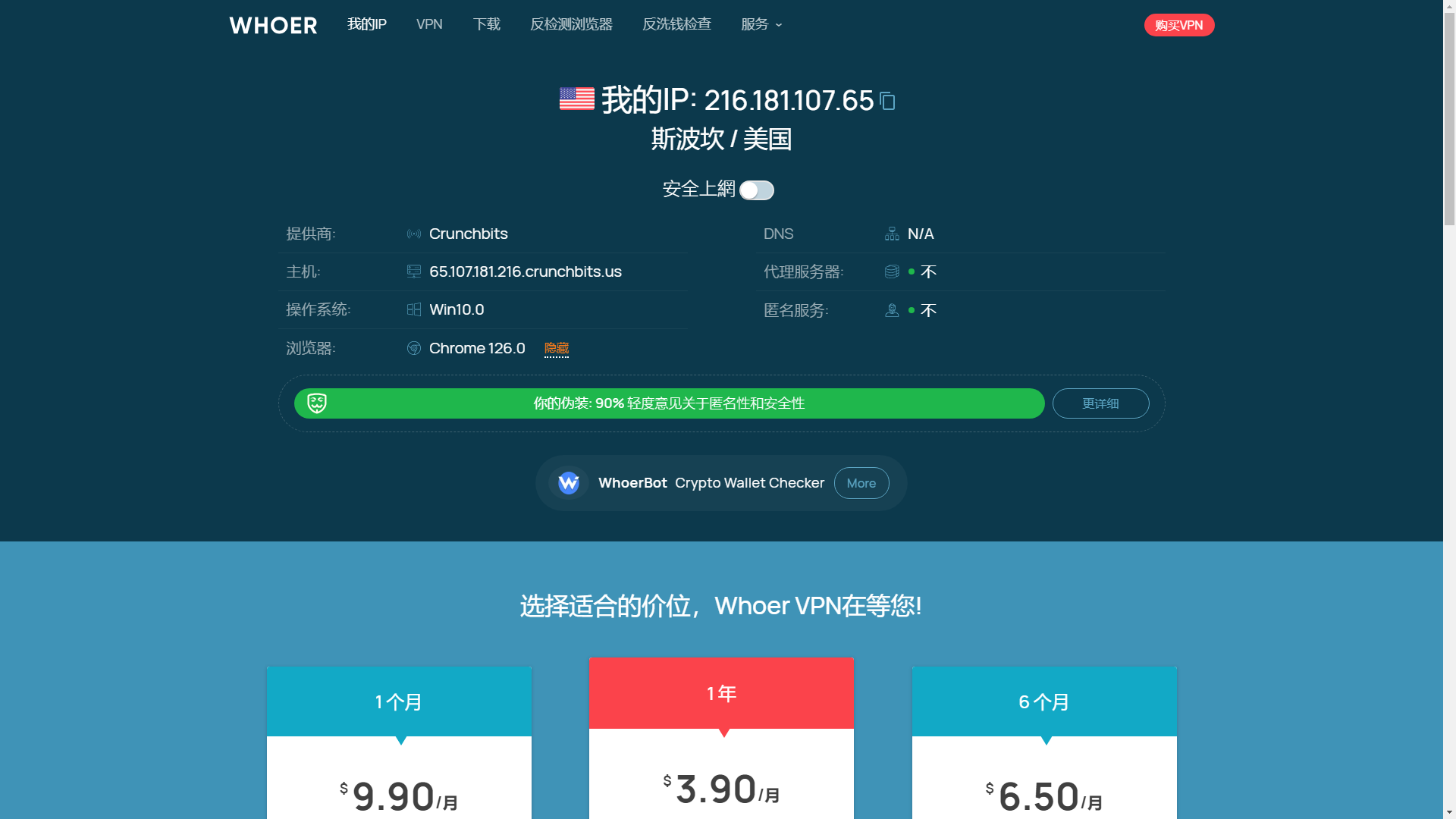Click the 更详细 button
Image resolution: width=1456 pixels, height=819 pixels.
tap(1100, 403)
